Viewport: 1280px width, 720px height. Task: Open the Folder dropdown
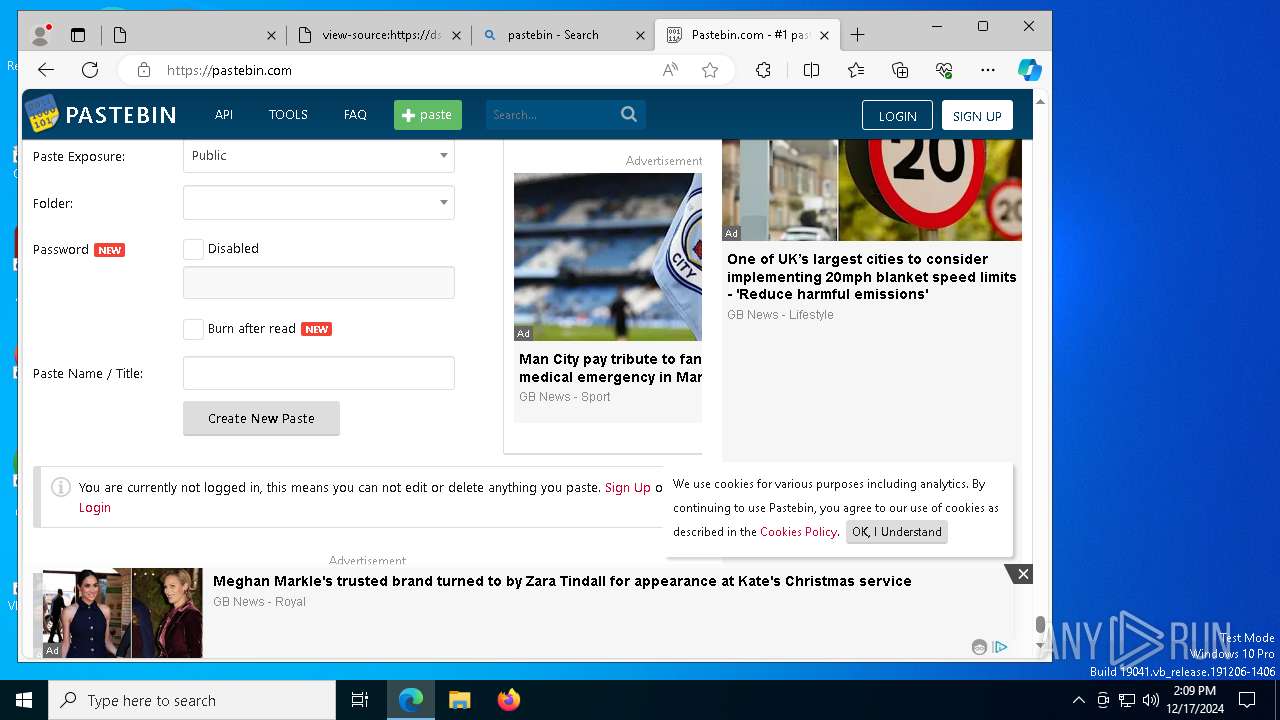318,203
